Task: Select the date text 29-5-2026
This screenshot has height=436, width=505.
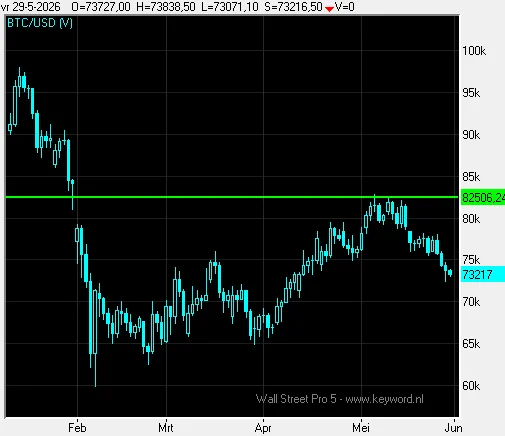Action: [36, 7]
